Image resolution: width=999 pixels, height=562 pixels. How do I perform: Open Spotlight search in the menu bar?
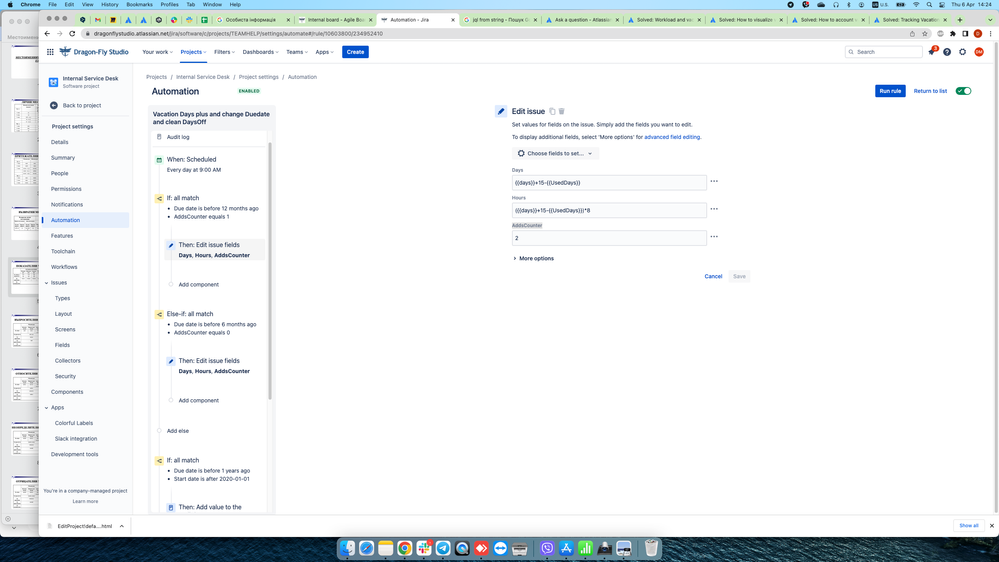[x=929, y=4]
